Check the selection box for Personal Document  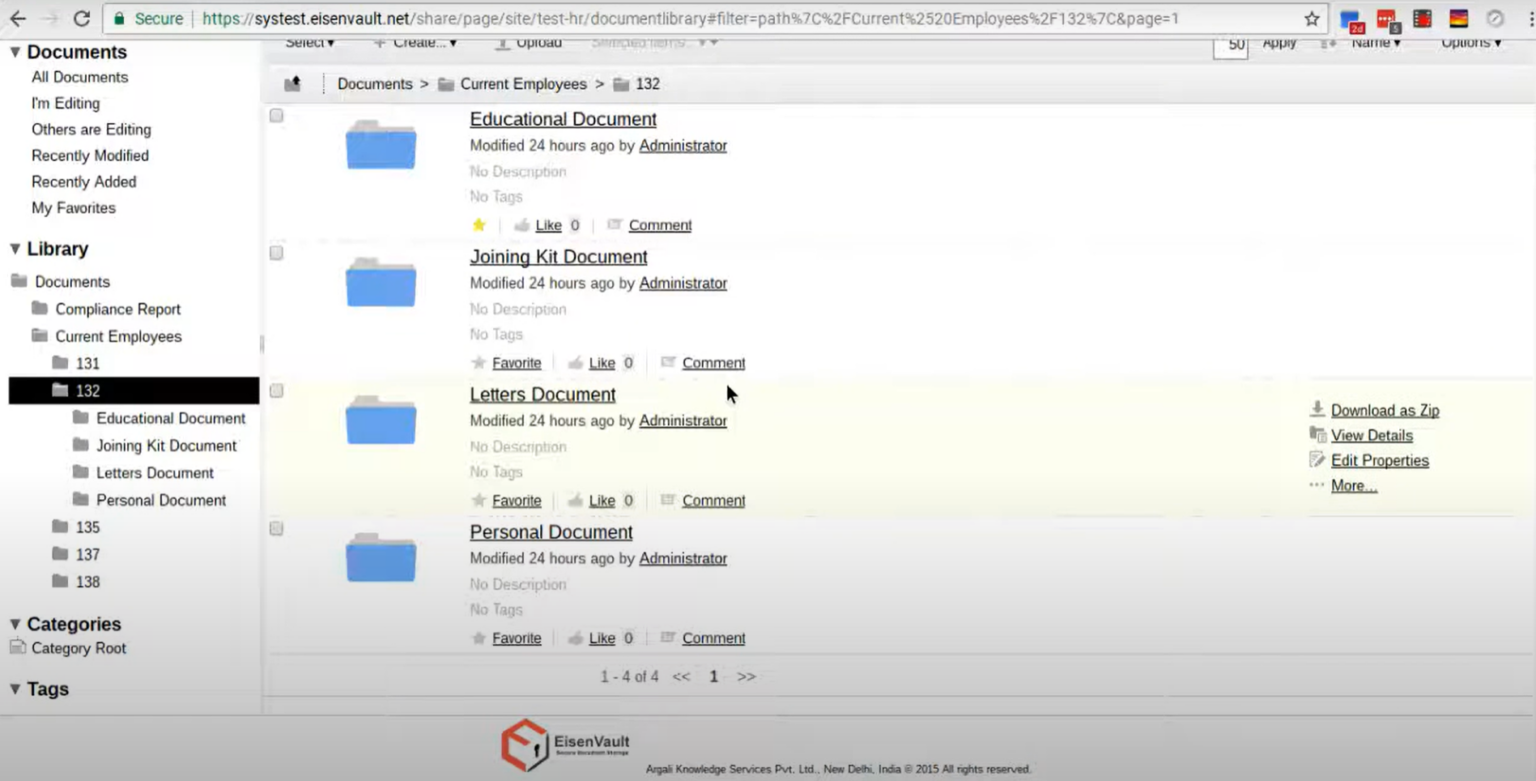coord(276,528)
